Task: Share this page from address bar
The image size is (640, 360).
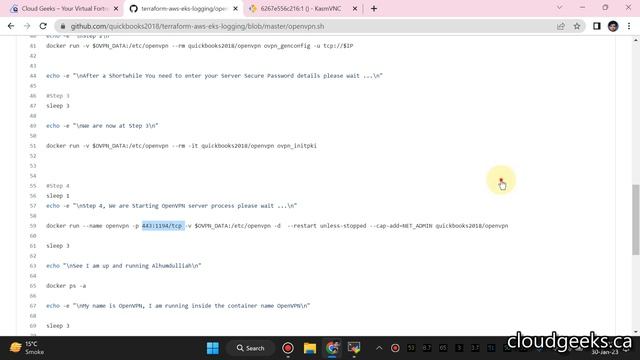Action: tap(561, 26)
